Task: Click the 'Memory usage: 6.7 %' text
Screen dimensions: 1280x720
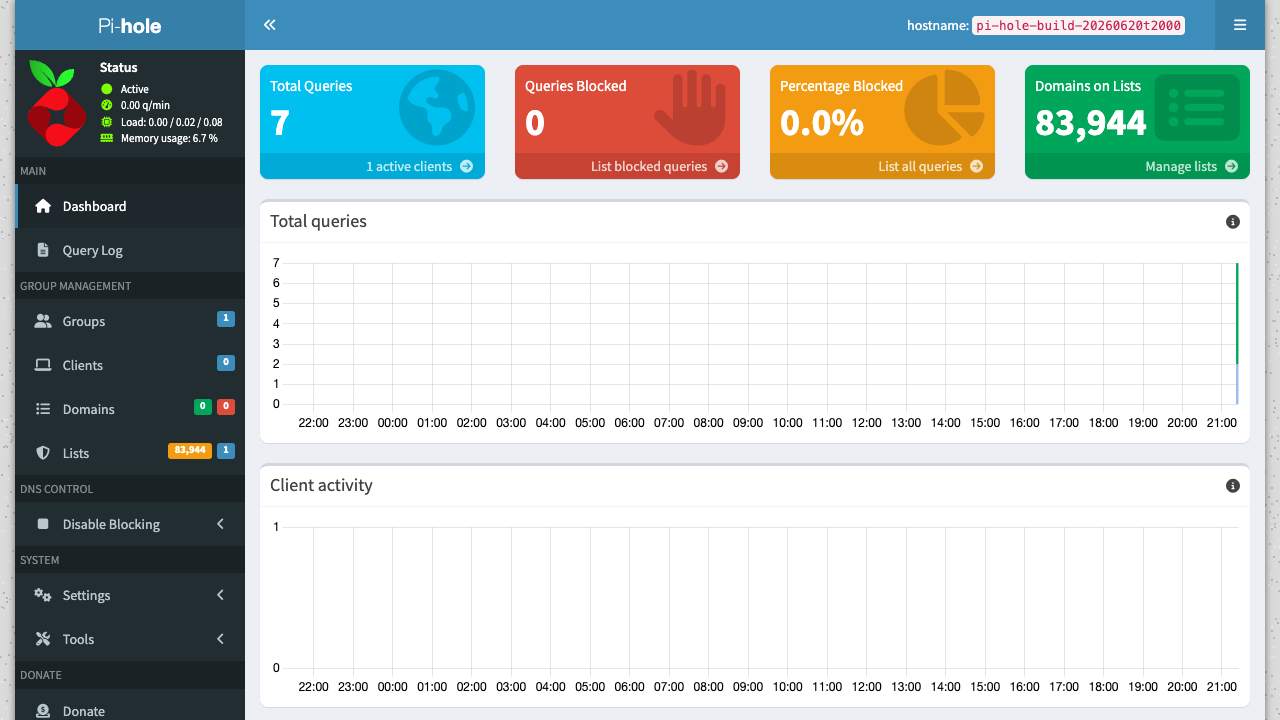Action: click(169, 138)
